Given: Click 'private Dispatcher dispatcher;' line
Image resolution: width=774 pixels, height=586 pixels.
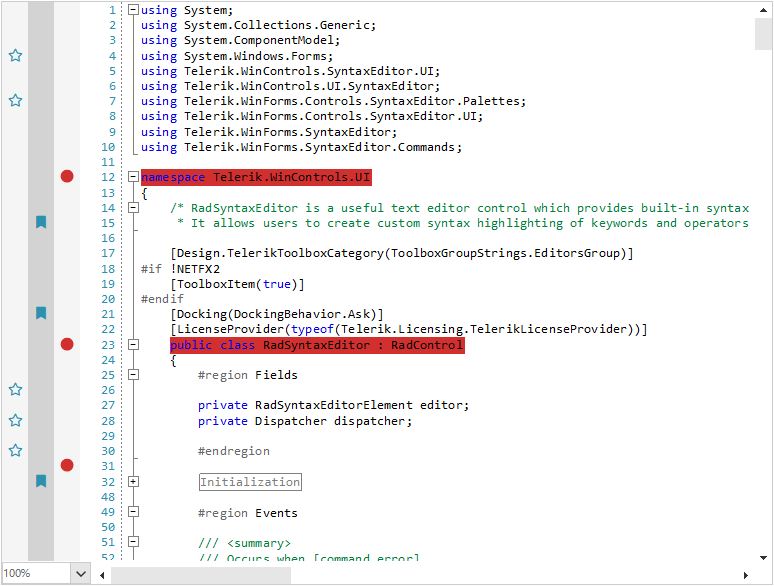Looking at the screenshot, I should tap(305, 421).
